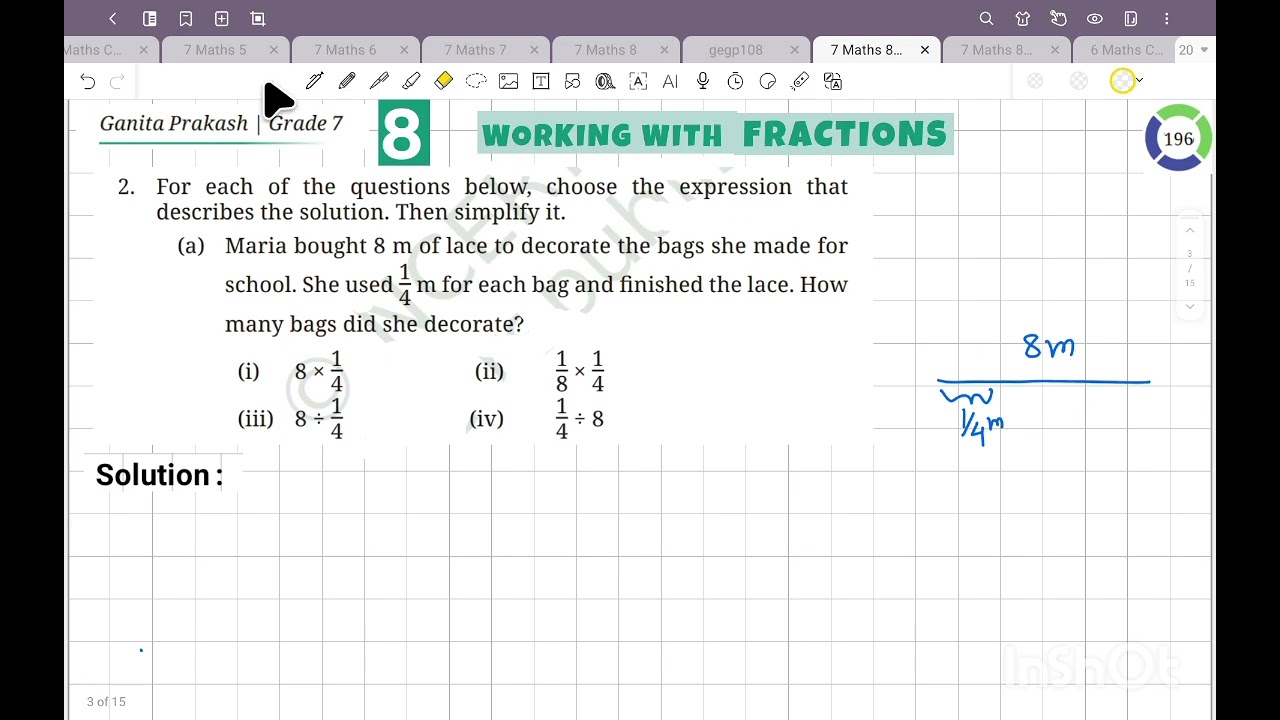Open the translate tool
This screenshot has height=720, width=1280.
(832, 81)
